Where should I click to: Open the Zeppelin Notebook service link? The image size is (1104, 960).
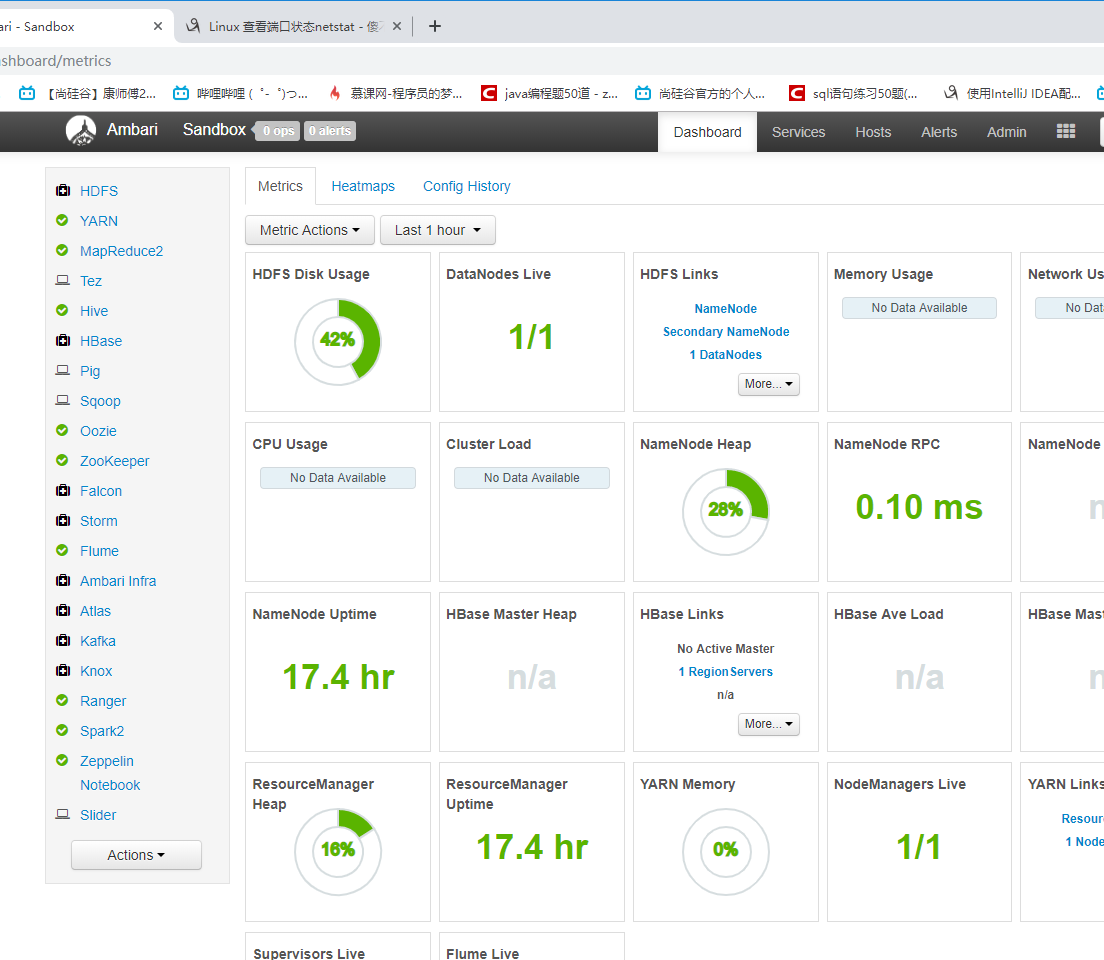point(110,773)
